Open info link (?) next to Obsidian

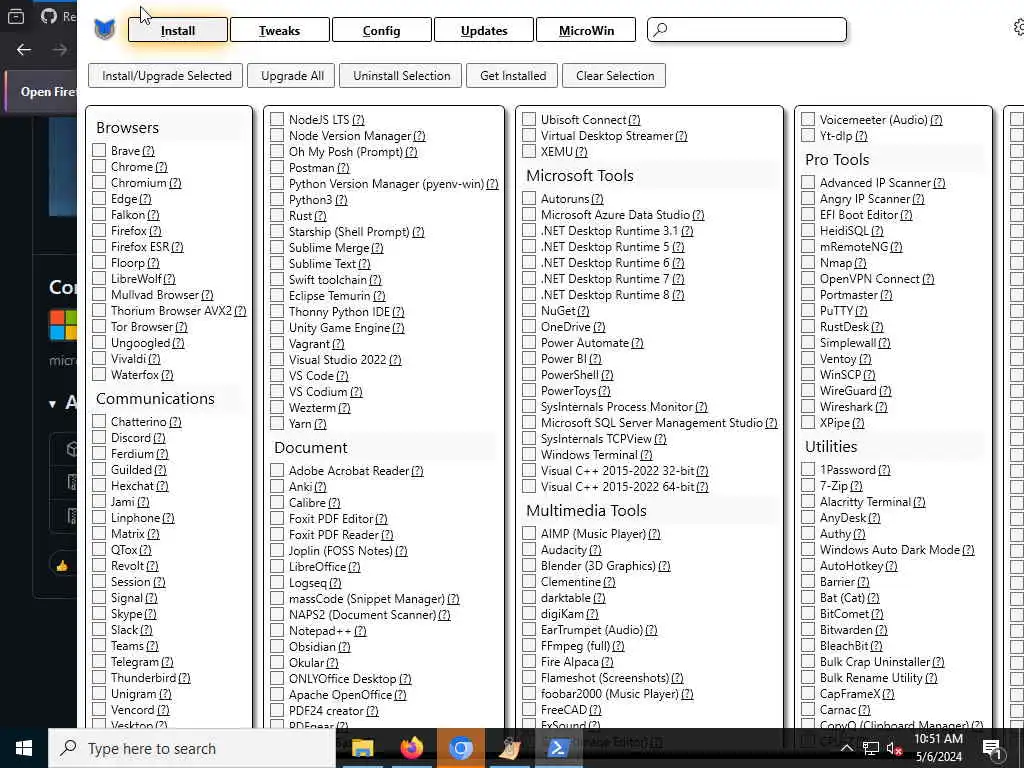pyautogui.click(x=344, y=647)
